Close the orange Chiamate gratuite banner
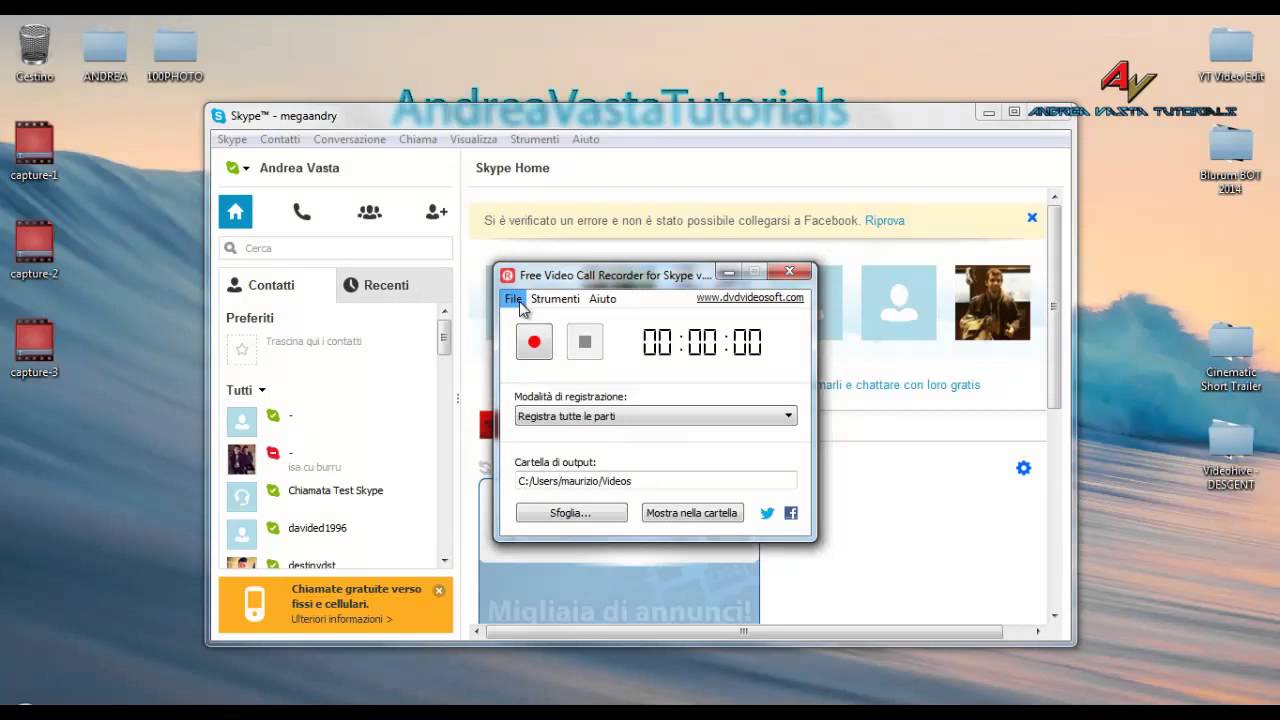 [438, 591]
